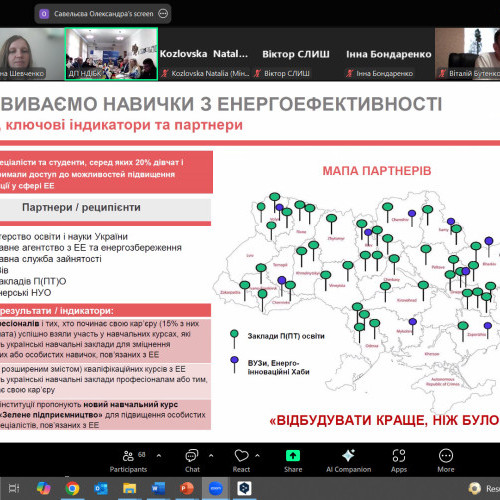Open File Explorer from the taskbar
The image size is (500, 500).
pyautogui.click(x=129, y=488)
